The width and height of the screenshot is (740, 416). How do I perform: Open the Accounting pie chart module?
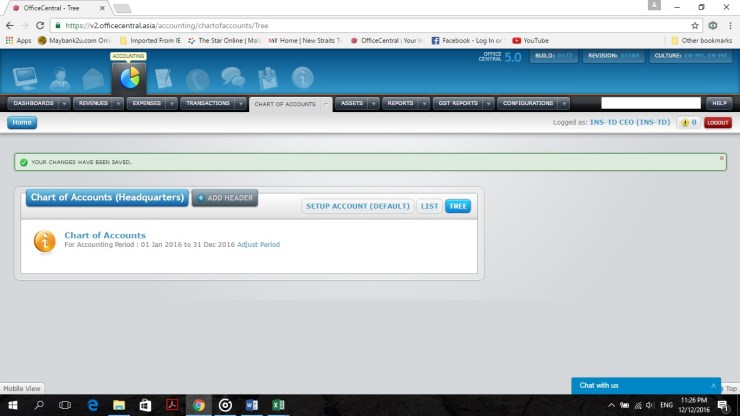(x=129, y=77)
